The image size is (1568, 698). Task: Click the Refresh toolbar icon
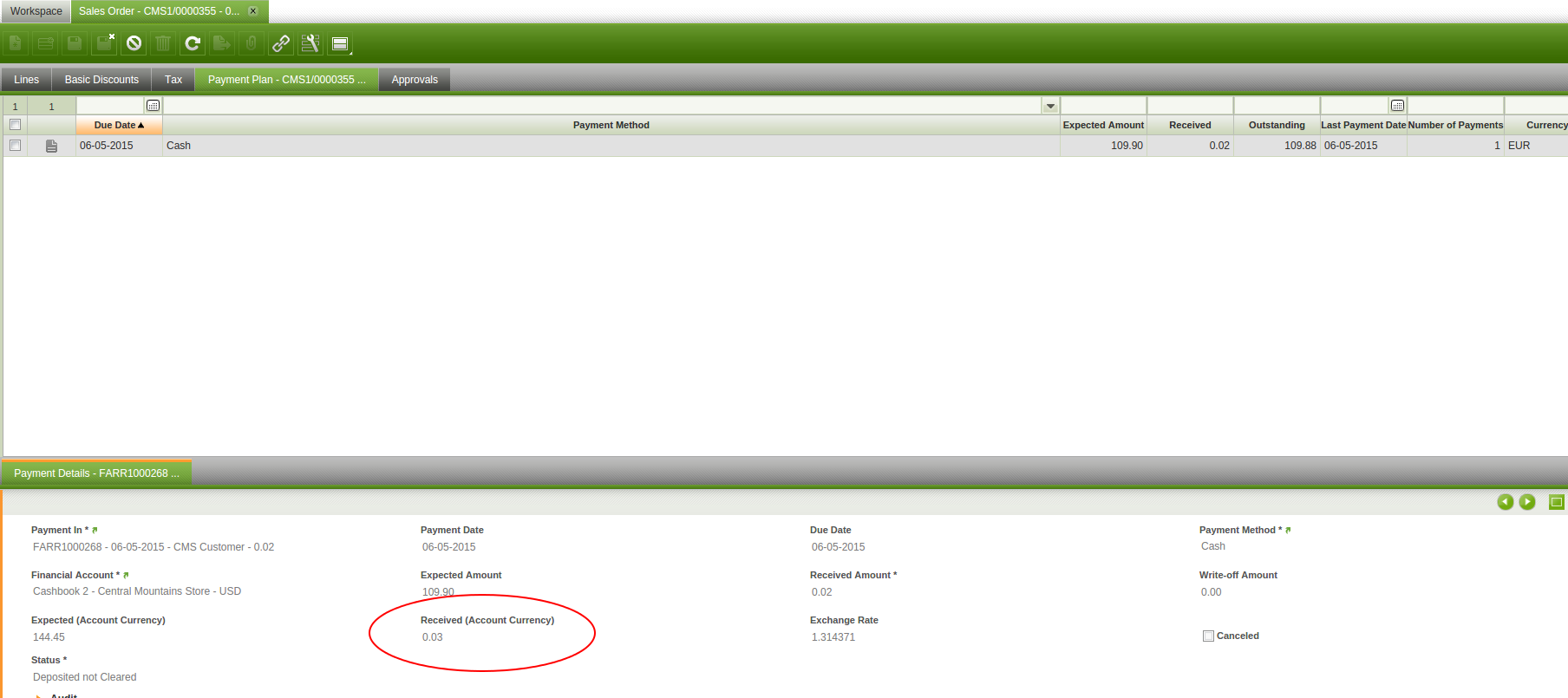point(193,43)
